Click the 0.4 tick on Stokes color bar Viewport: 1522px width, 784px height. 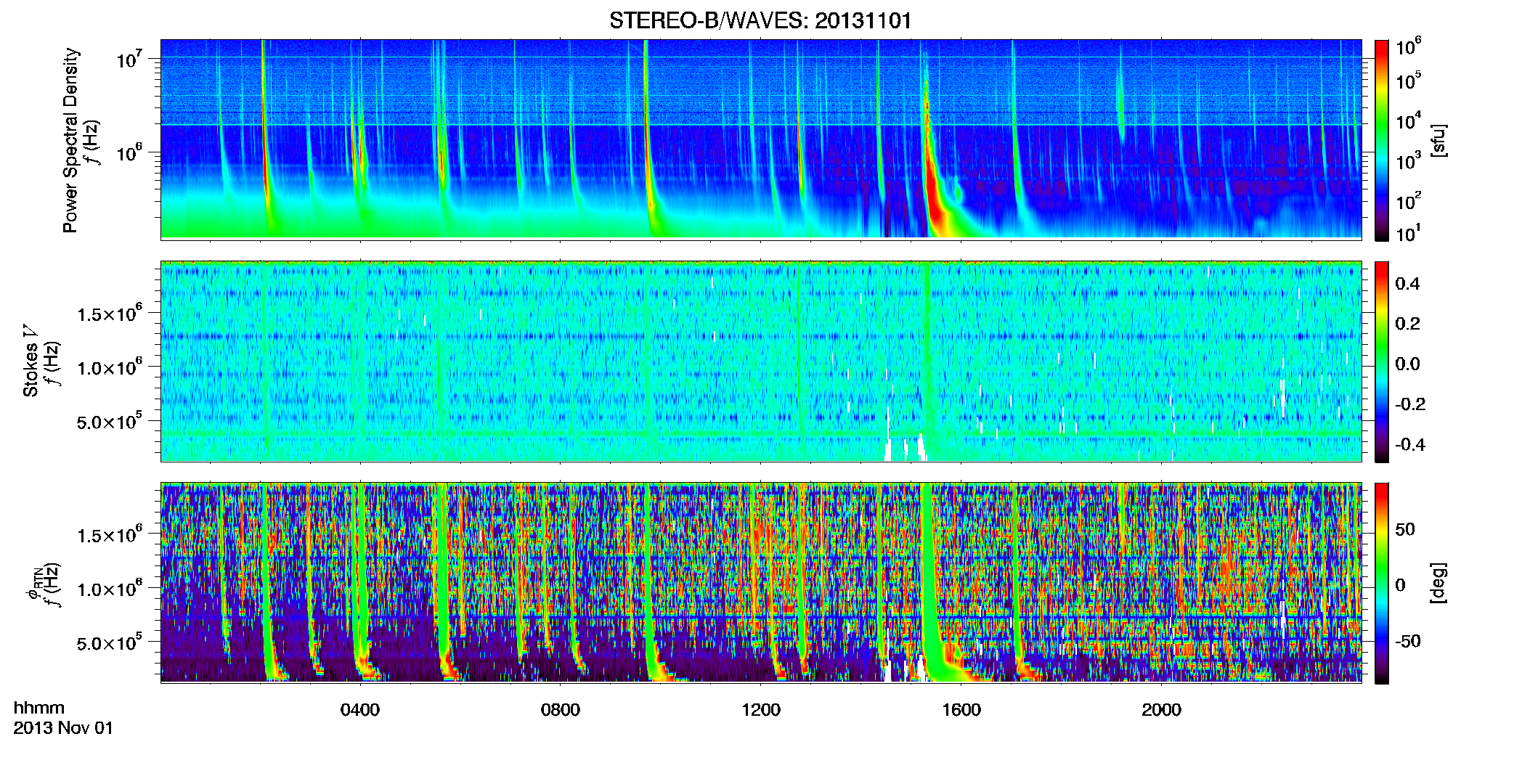pyautogui.click(x=1407, y=284)
